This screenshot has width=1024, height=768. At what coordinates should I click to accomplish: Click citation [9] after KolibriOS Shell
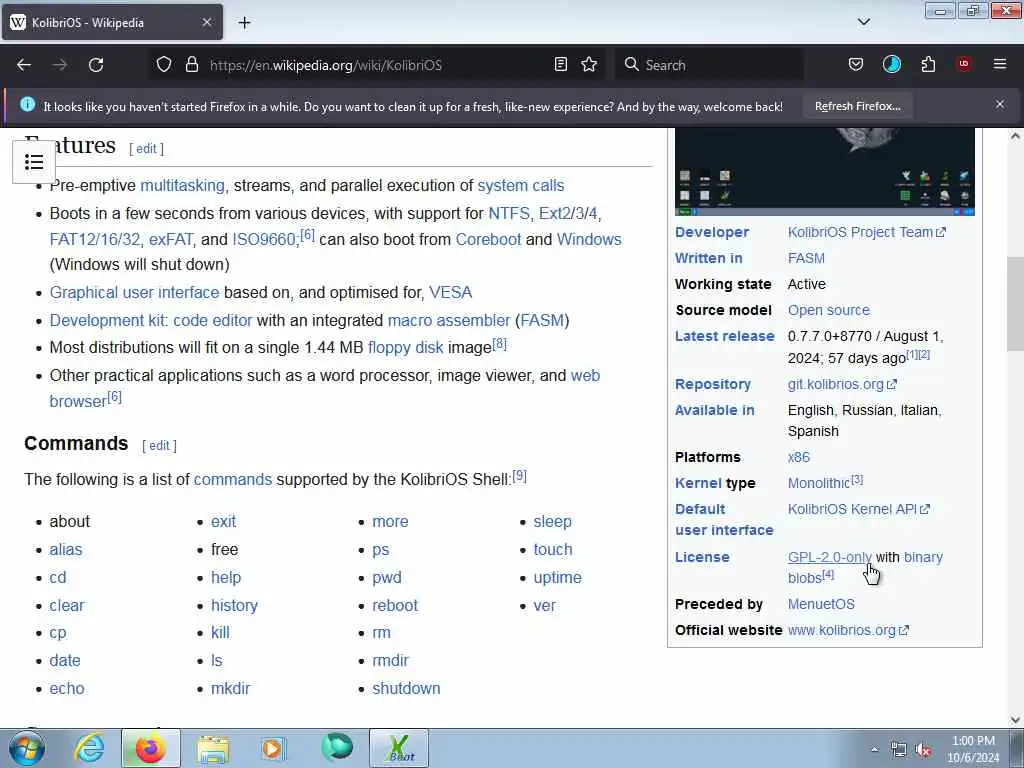(x=519, y=475)
